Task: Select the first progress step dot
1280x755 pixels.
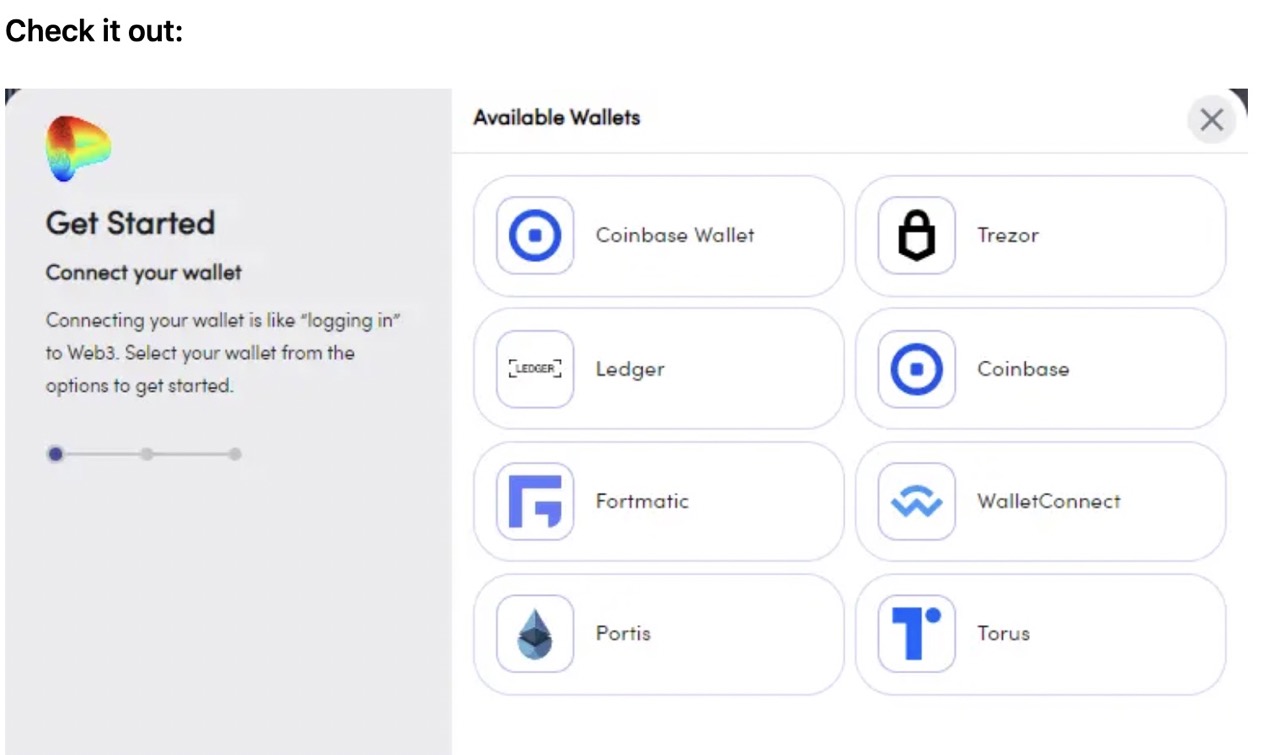Action: coord(55,453)
